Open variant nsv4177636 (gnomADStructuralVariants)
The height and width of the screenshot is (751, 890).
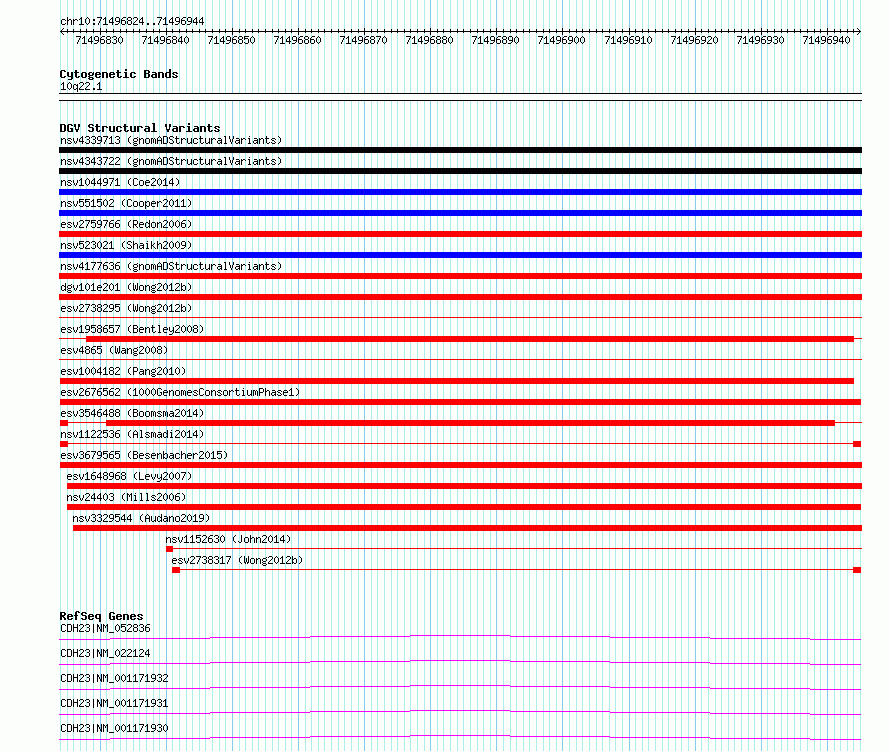click(x=171, y=266)
